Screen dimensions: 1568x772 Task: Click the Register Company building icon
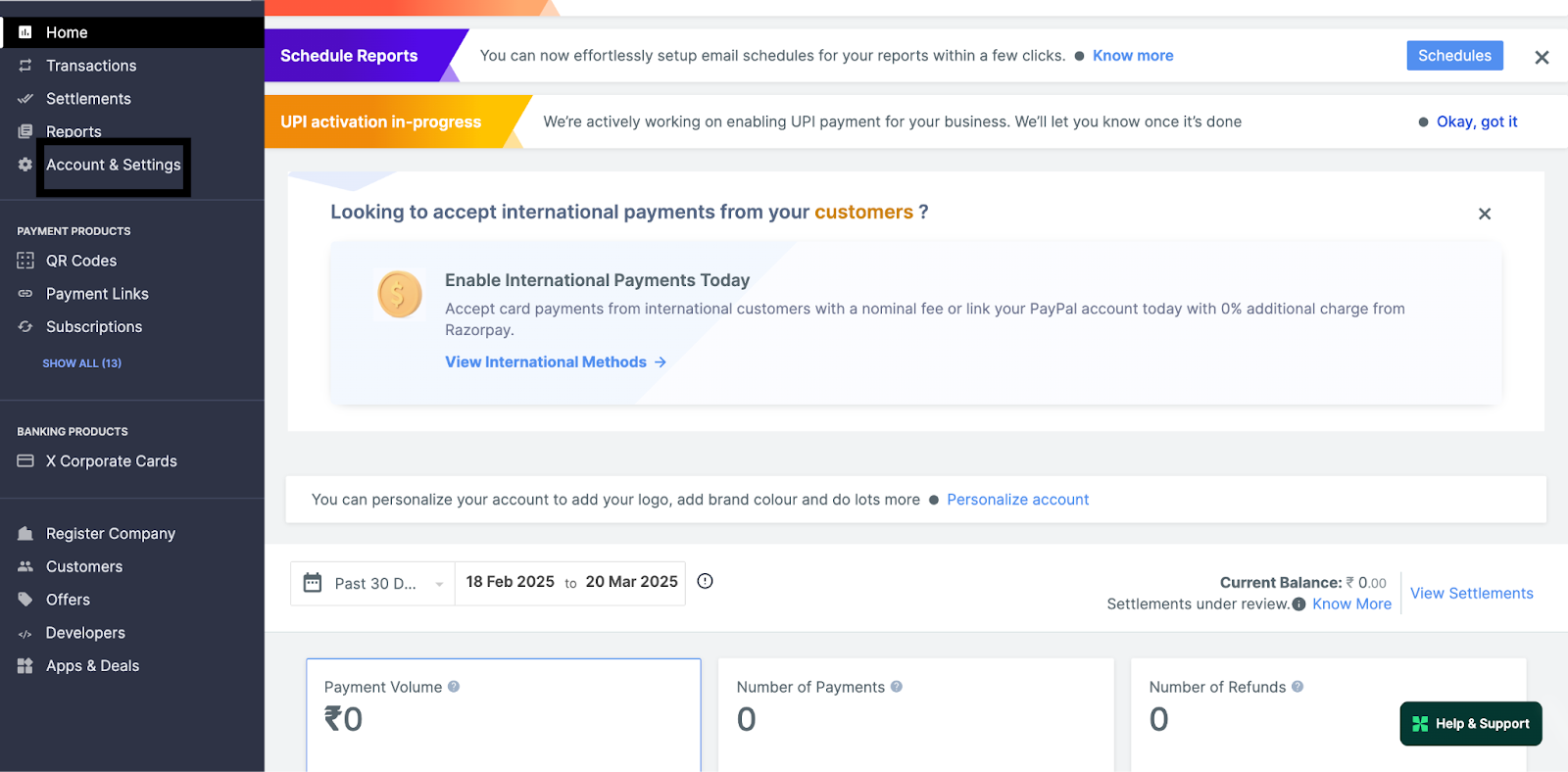pos(25,534)
